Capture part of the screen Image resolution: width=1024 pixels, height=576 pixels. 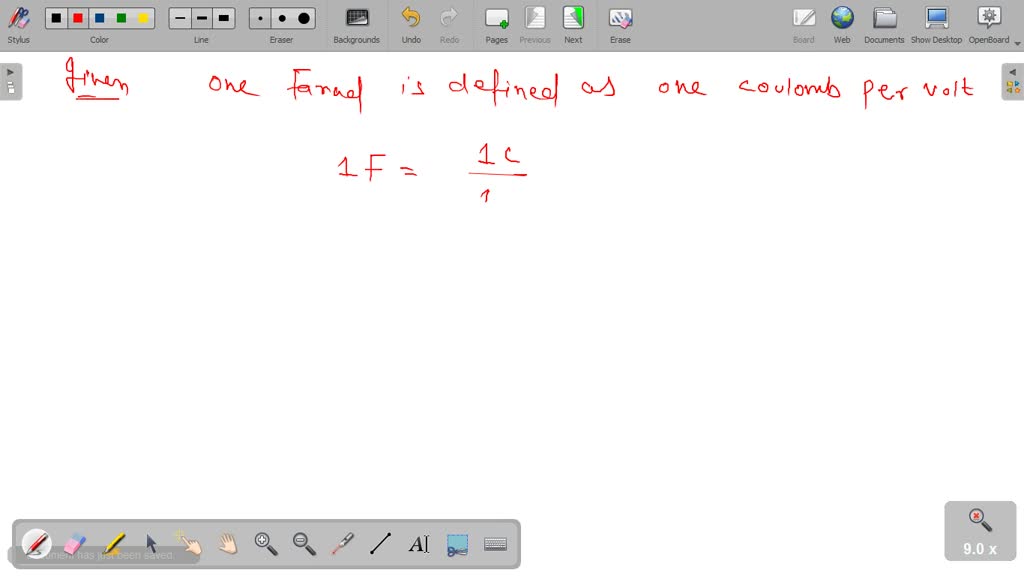pyautogui.click(x=456, y=543)
